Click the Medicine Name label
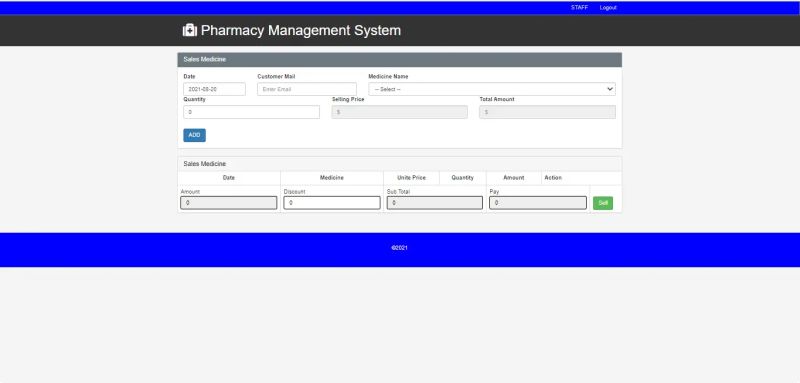Screen dimensions: 800x383 coord(388,76)
